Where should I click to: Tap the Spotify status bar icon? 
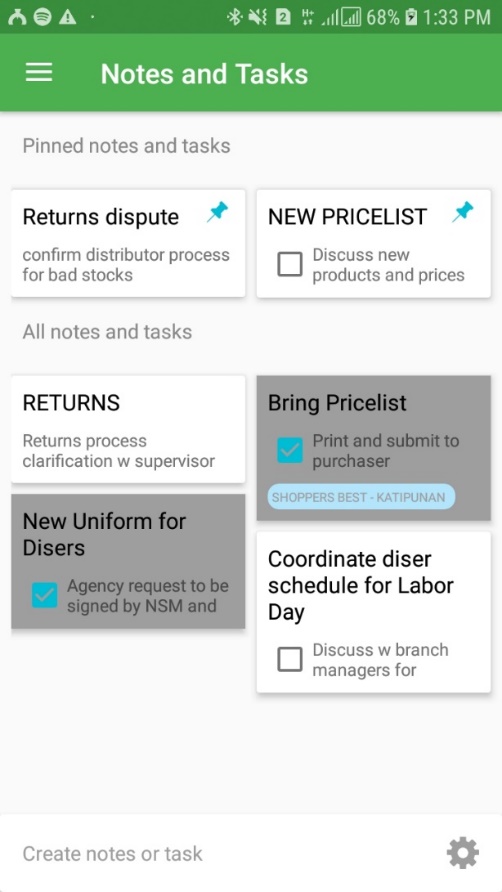42,17
